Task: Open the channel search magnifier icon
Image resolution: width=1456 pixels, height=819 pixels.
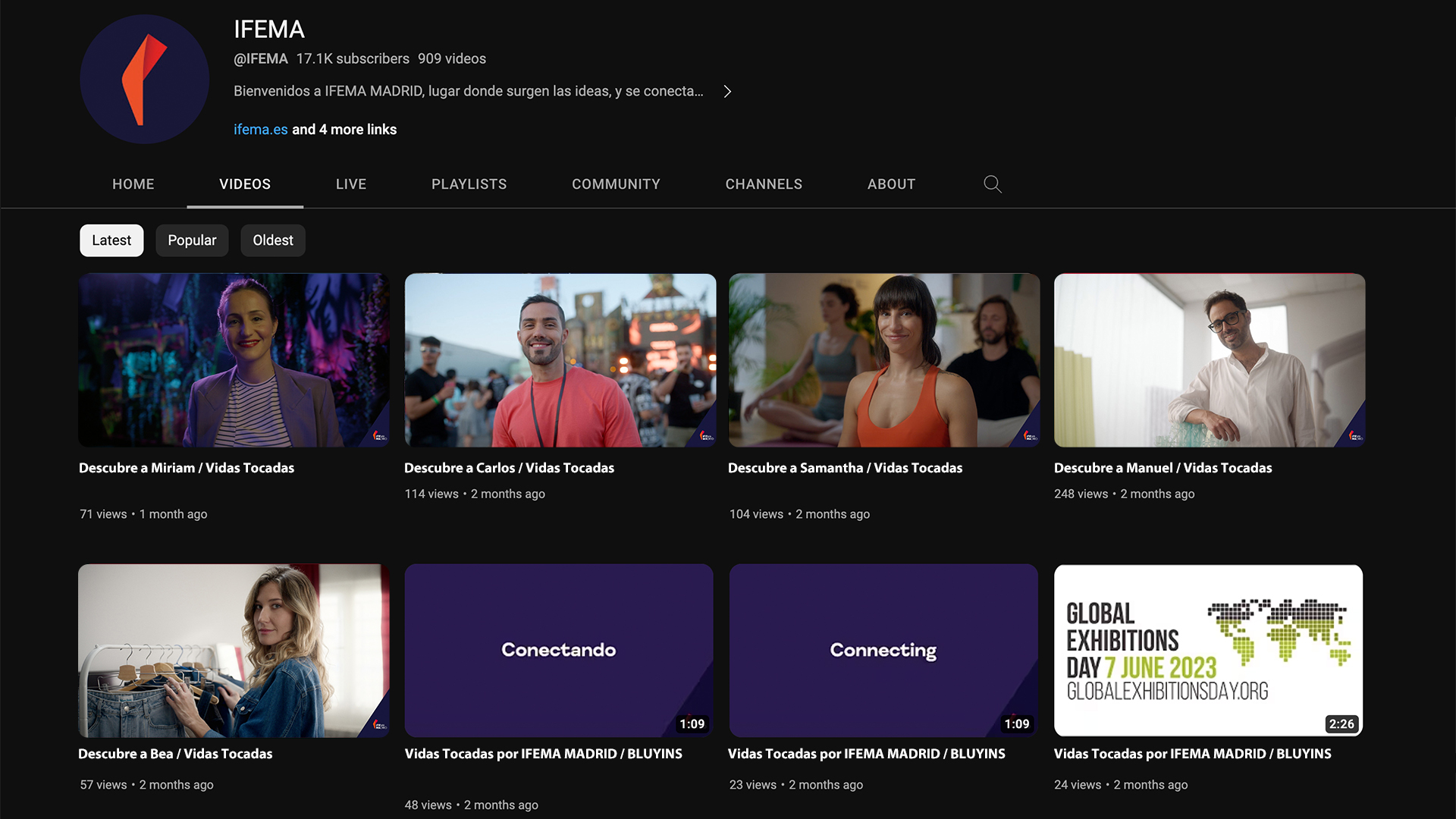Action: pyautogui.click(x=993, y=184)
